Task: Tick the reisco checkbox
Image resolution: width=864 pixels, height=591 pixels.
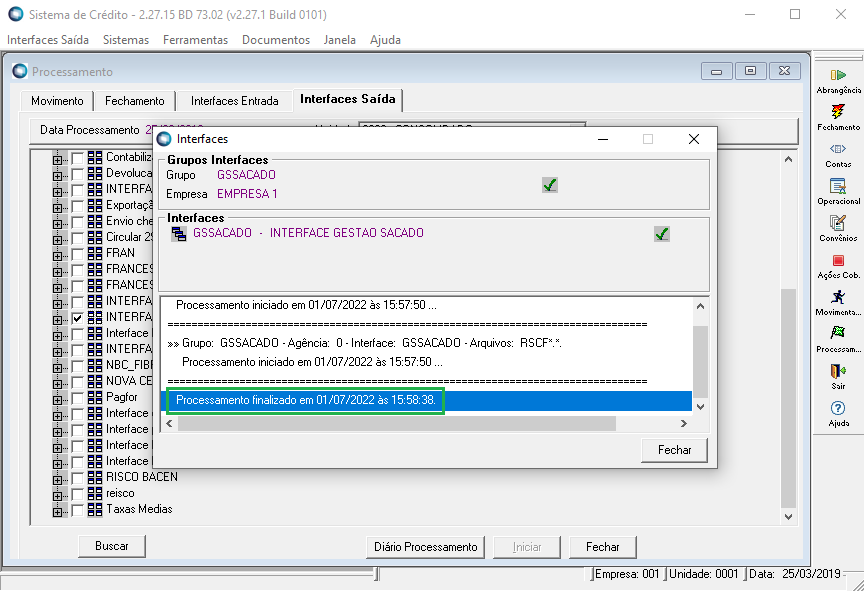Action: click(x=77, y=495)
